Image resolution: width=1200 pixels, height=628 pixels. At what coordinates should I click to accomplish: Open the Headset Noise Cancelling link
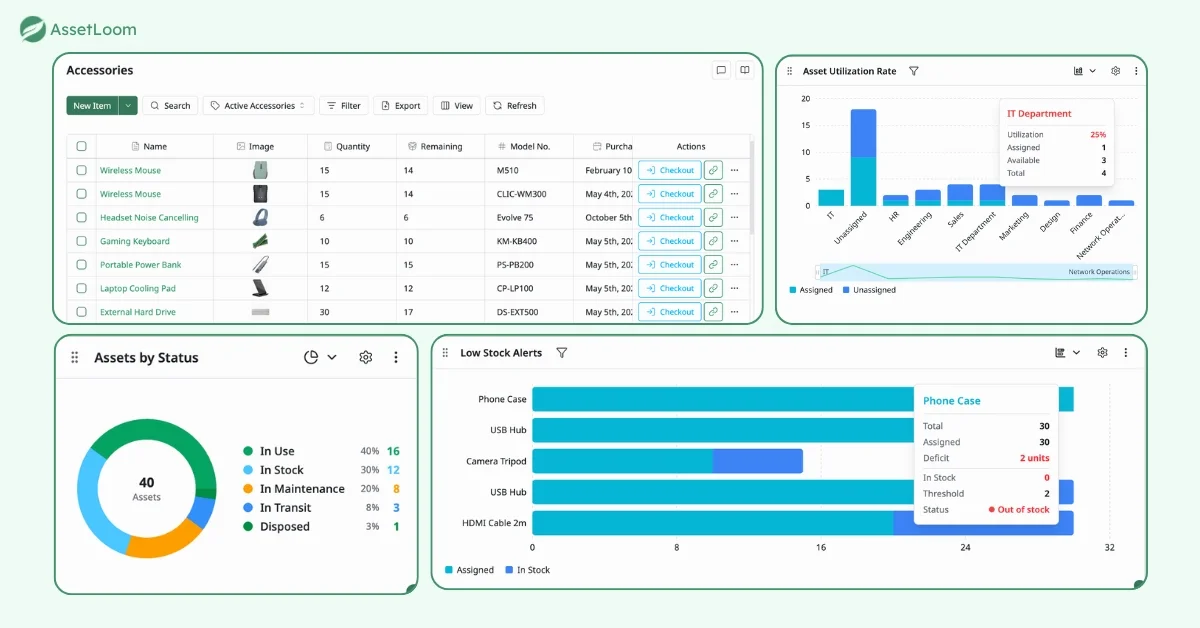point(149,217)
